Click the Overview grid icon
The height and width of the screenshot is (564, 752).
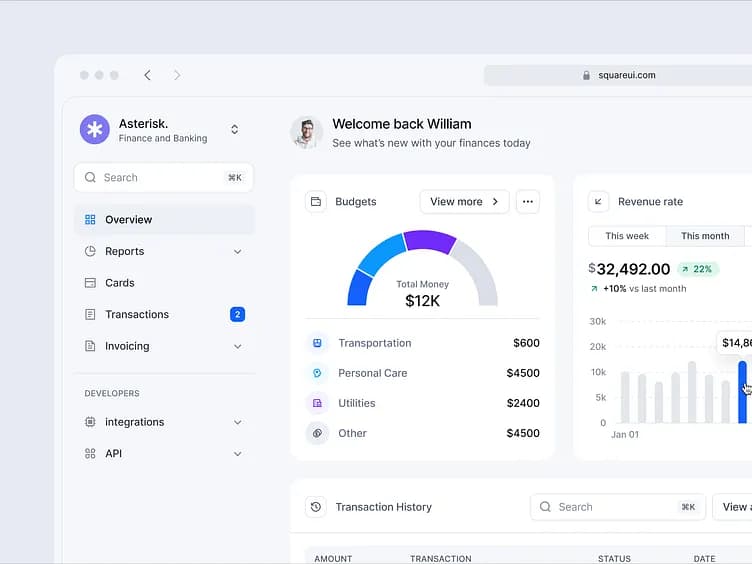click(90, 220)
